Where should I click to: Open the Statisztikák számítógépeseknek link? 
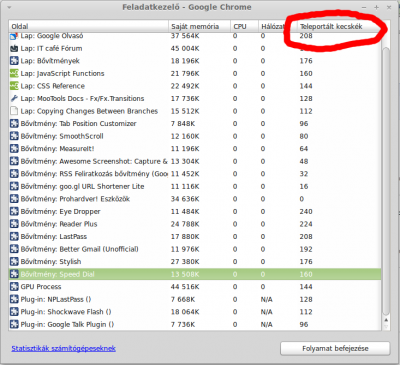[64, 349]
